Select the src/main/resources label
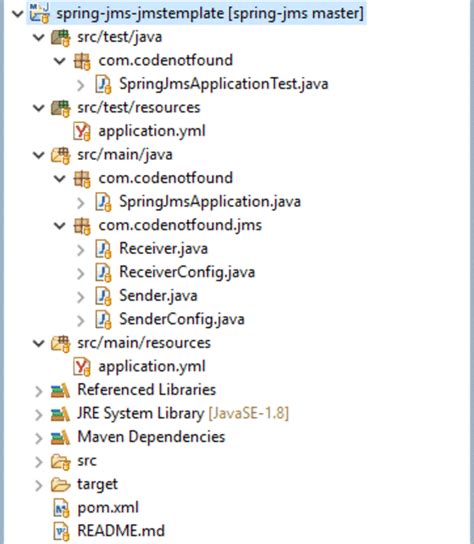This screenshot has height=544, width=474. click(144, 343)
